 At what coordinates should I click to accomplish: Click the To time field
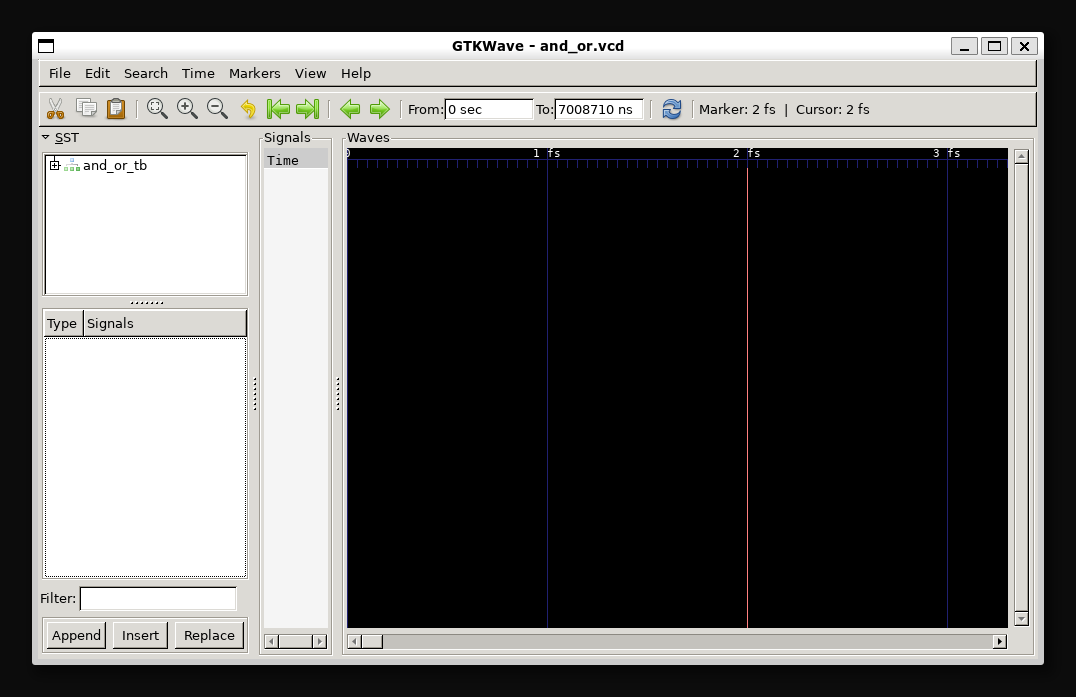pos(598,109)
